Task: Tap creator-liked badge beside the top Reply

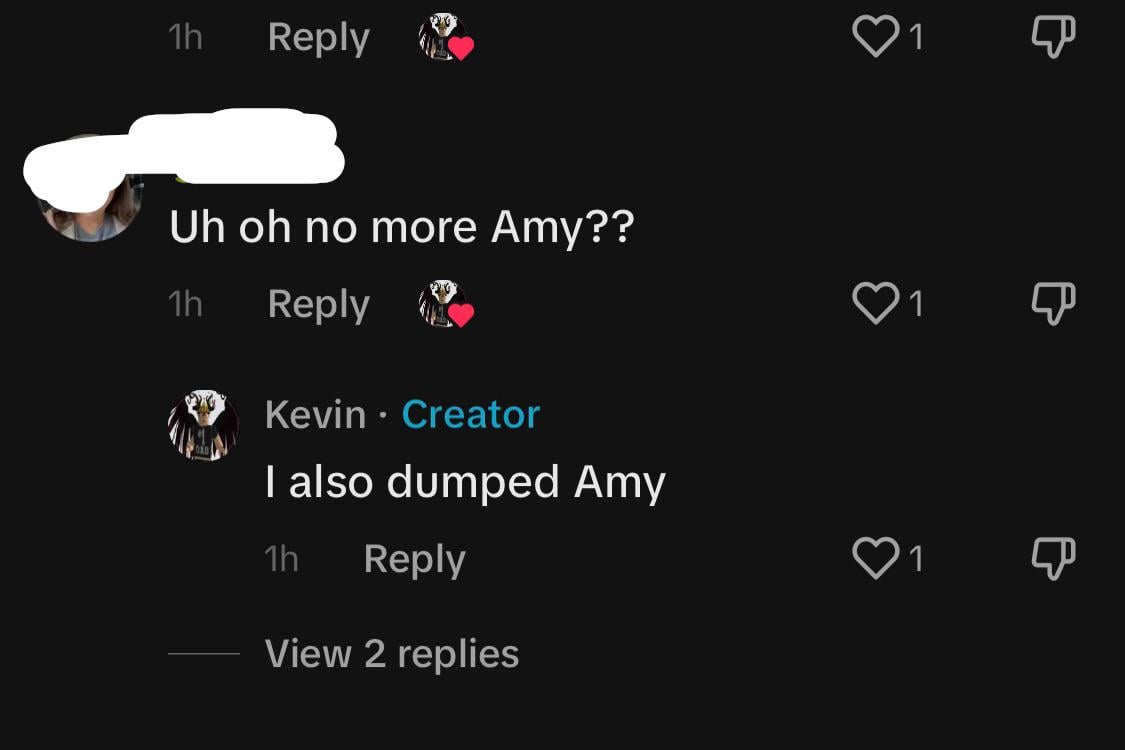Action: [446, 37]
